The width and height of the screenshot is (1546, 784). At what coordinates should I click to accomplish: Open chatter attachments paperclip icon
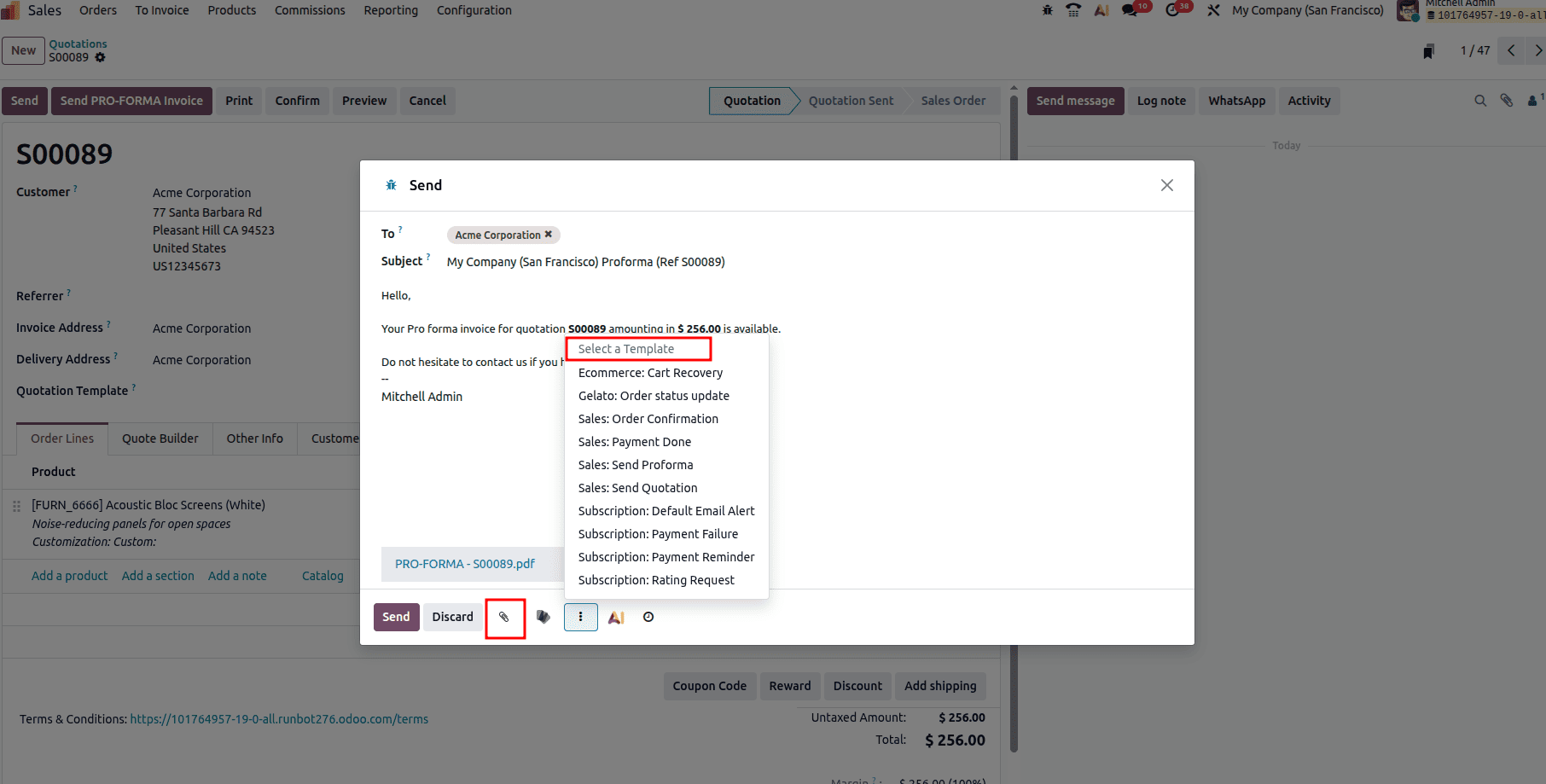pos(1507,101)
